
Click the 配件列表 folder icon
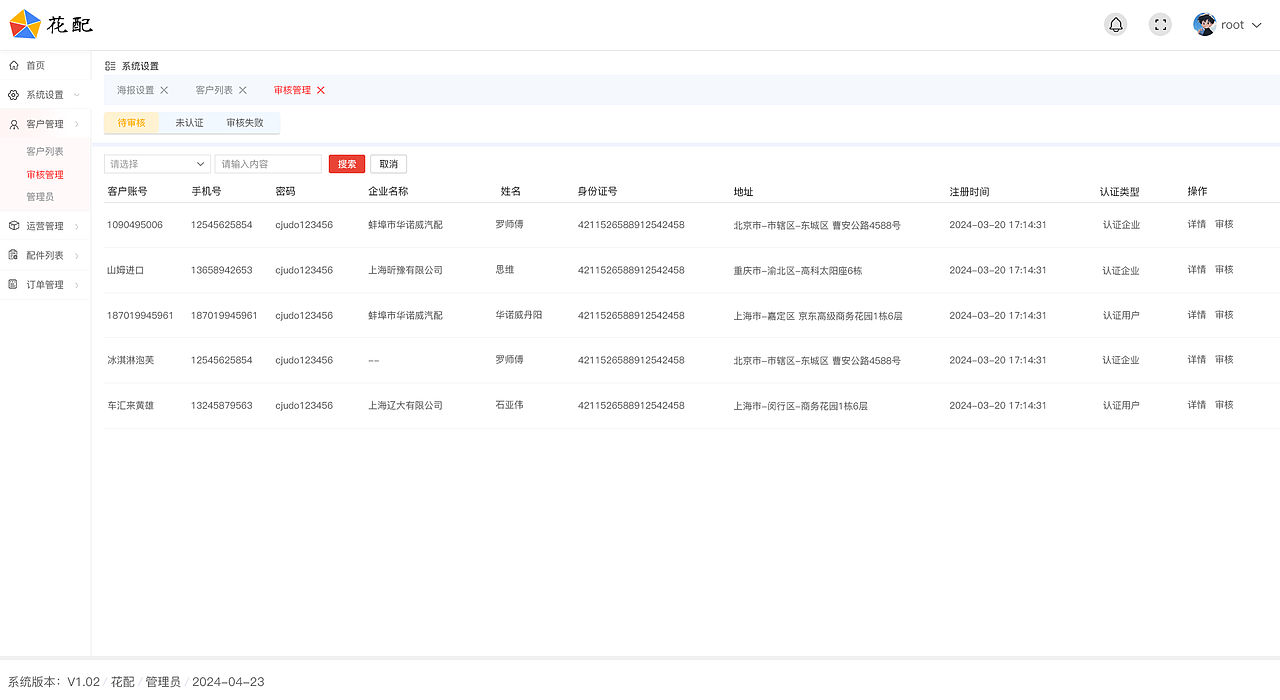pos(13,255)
